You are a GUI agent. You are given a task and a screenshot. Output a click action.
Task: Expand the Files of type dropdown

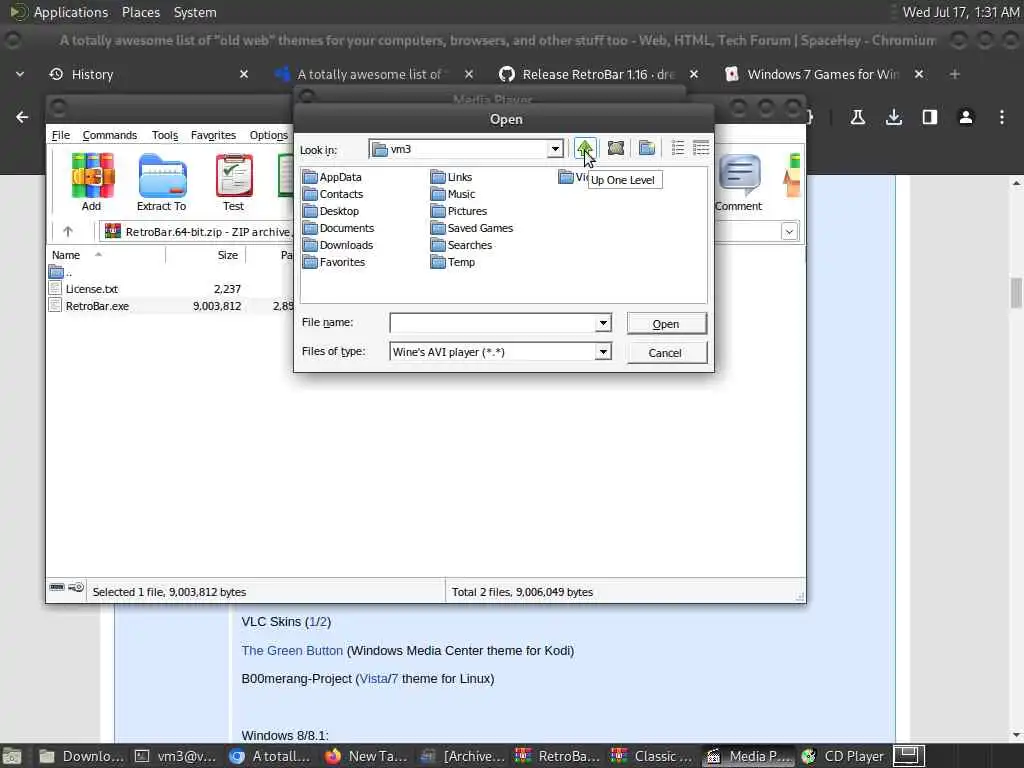tap(603, 352)
